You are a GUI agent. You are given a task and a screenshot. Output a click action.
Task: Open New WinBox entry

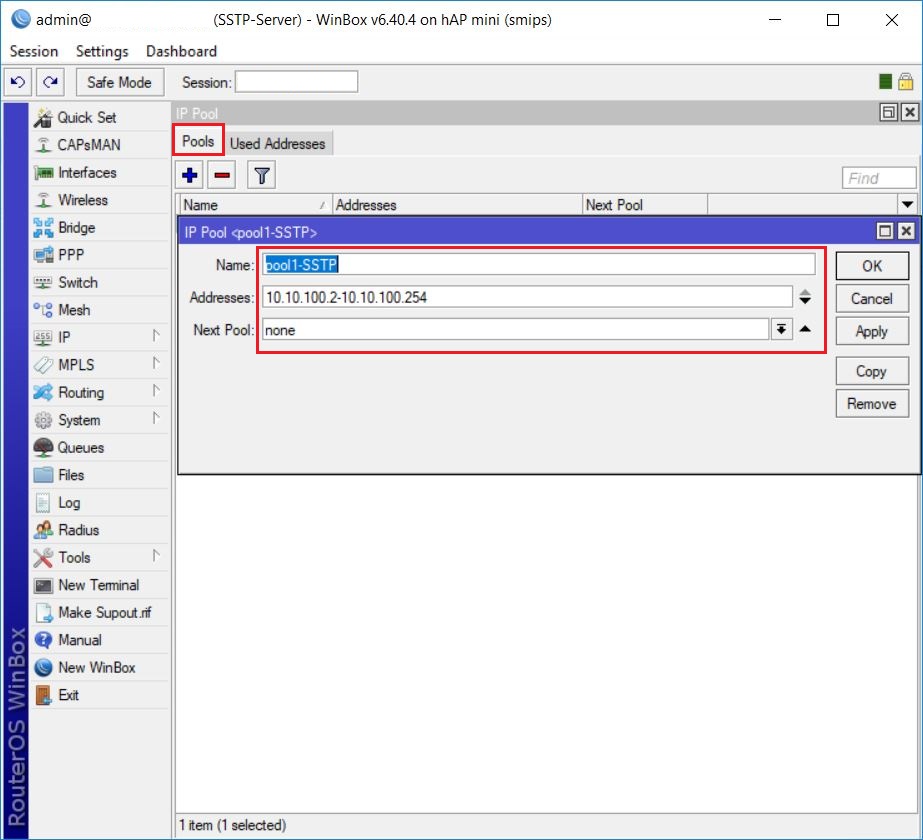(99, 668)
